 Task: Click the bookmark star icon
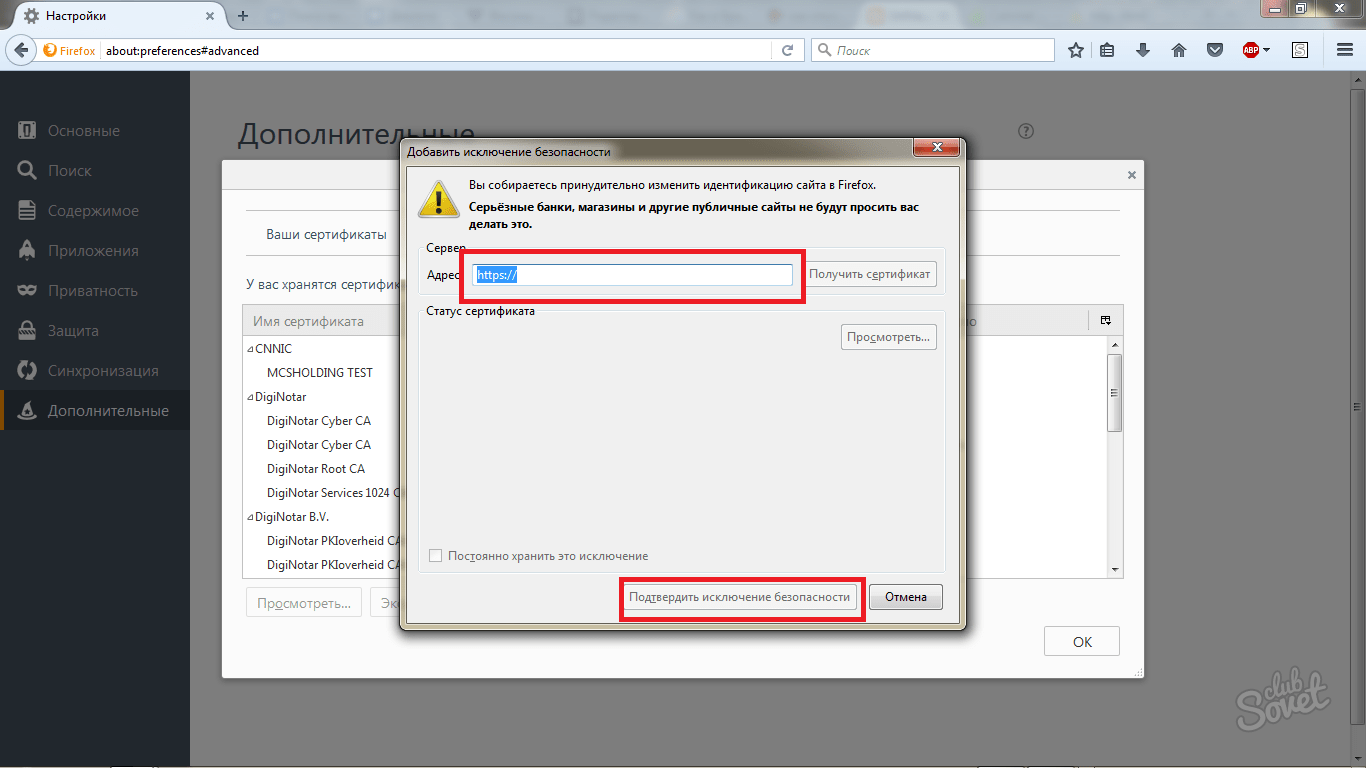(1076, 50)
